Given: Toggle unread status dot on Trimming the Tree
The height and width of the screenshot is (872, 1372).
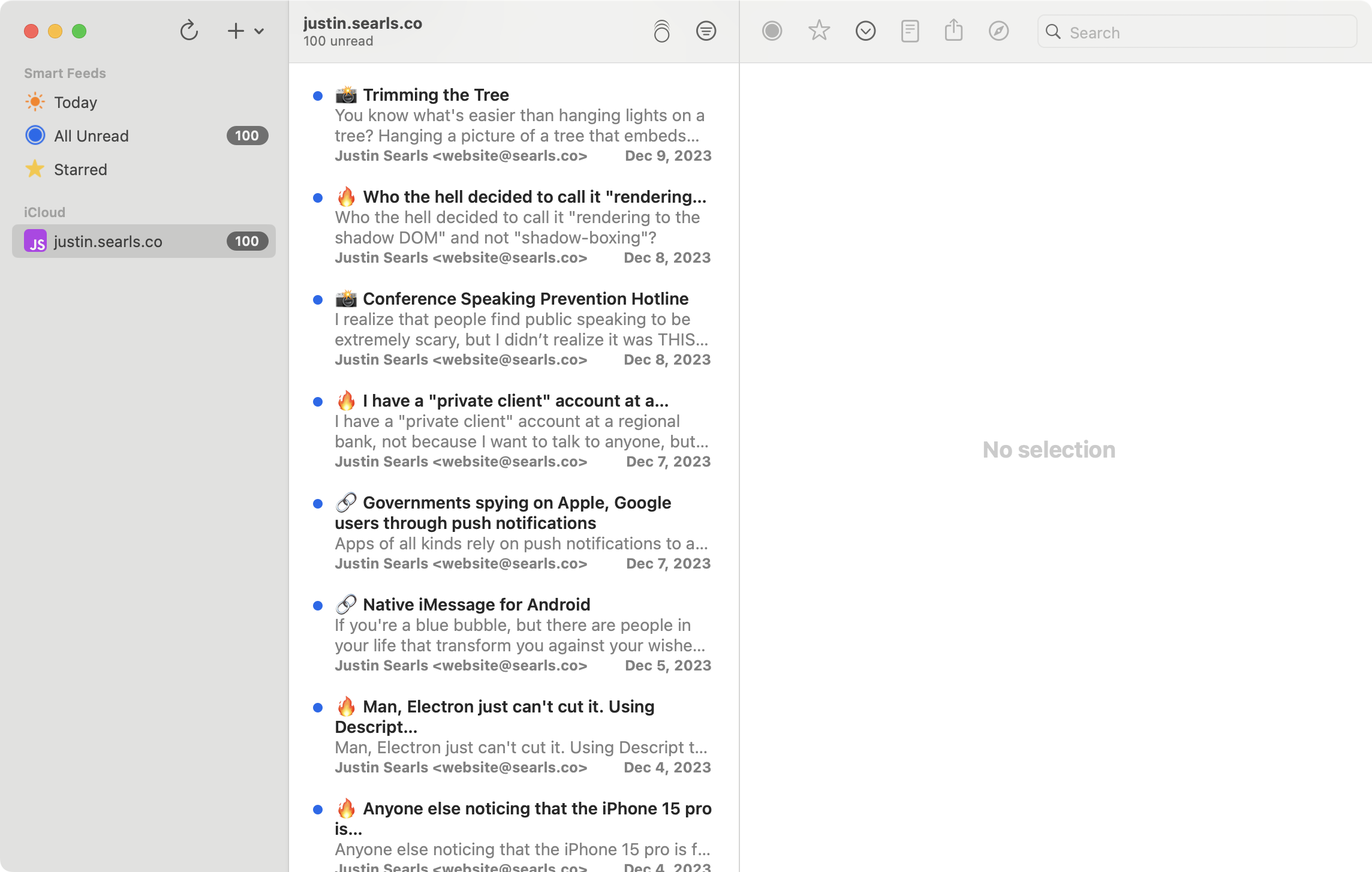Looking at the screenshot, I should click(x=318, y=95).
